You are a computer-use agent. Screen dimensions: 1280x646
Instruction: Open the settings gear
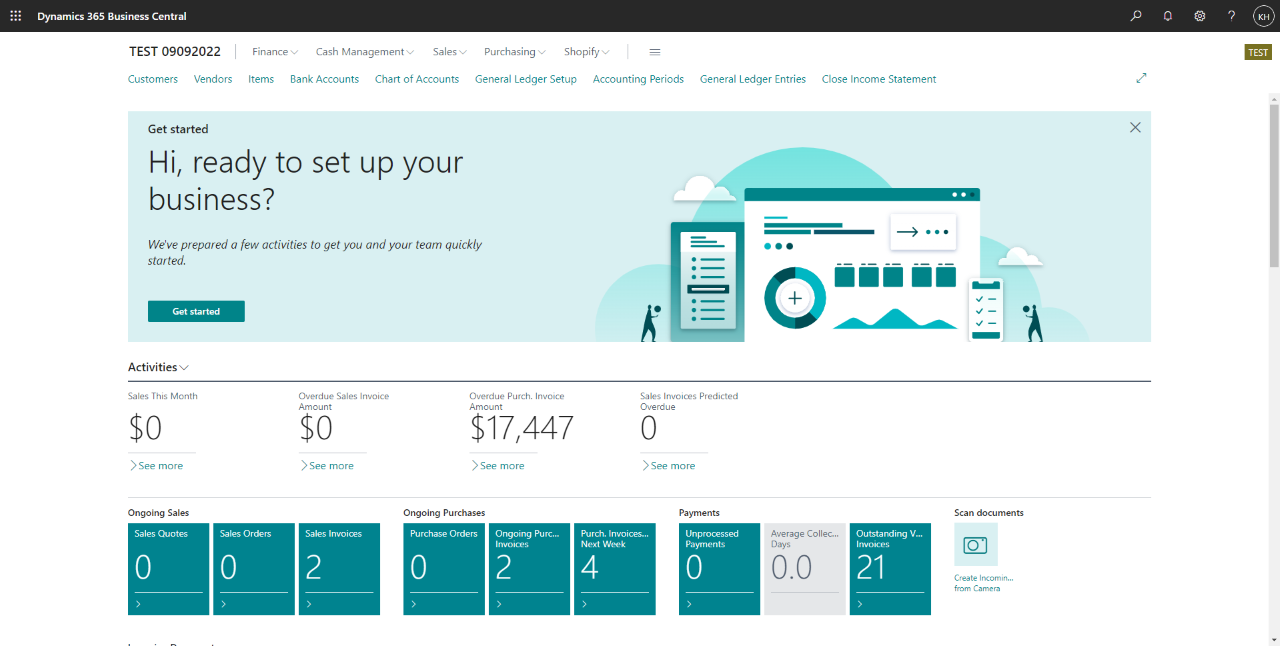click(1200, 16)
